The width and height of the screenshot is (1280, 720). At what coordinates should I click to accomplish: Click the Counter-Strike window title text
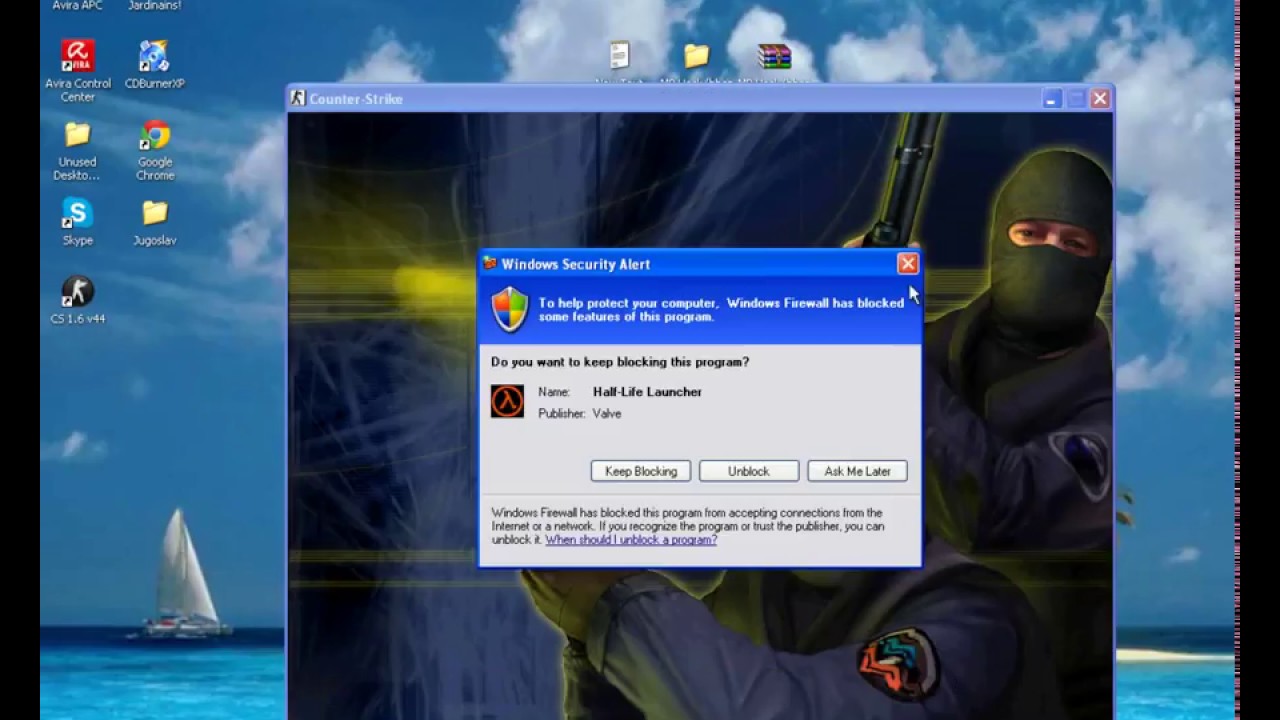pyautogui.click(x=356, y=98)
